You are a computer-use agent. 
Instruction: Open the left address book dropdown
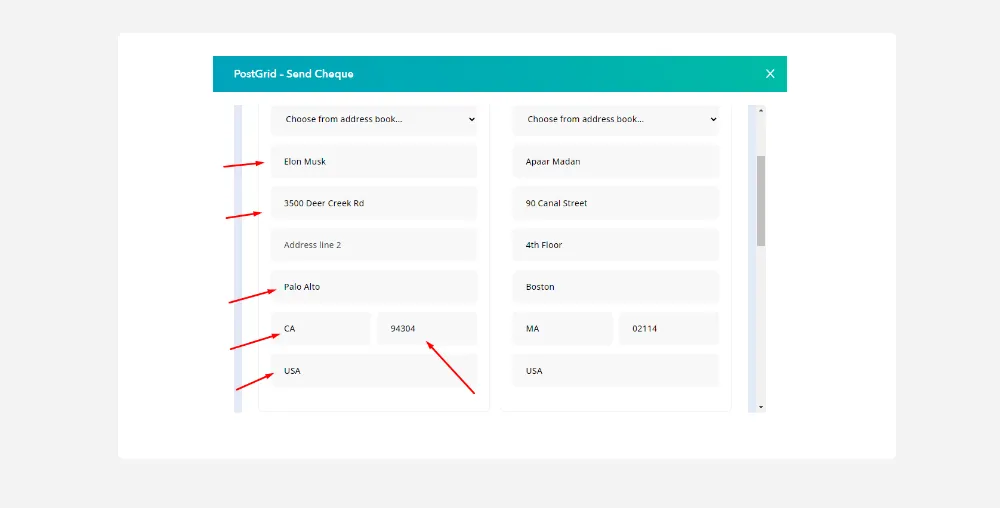click(x=374, y=119)
